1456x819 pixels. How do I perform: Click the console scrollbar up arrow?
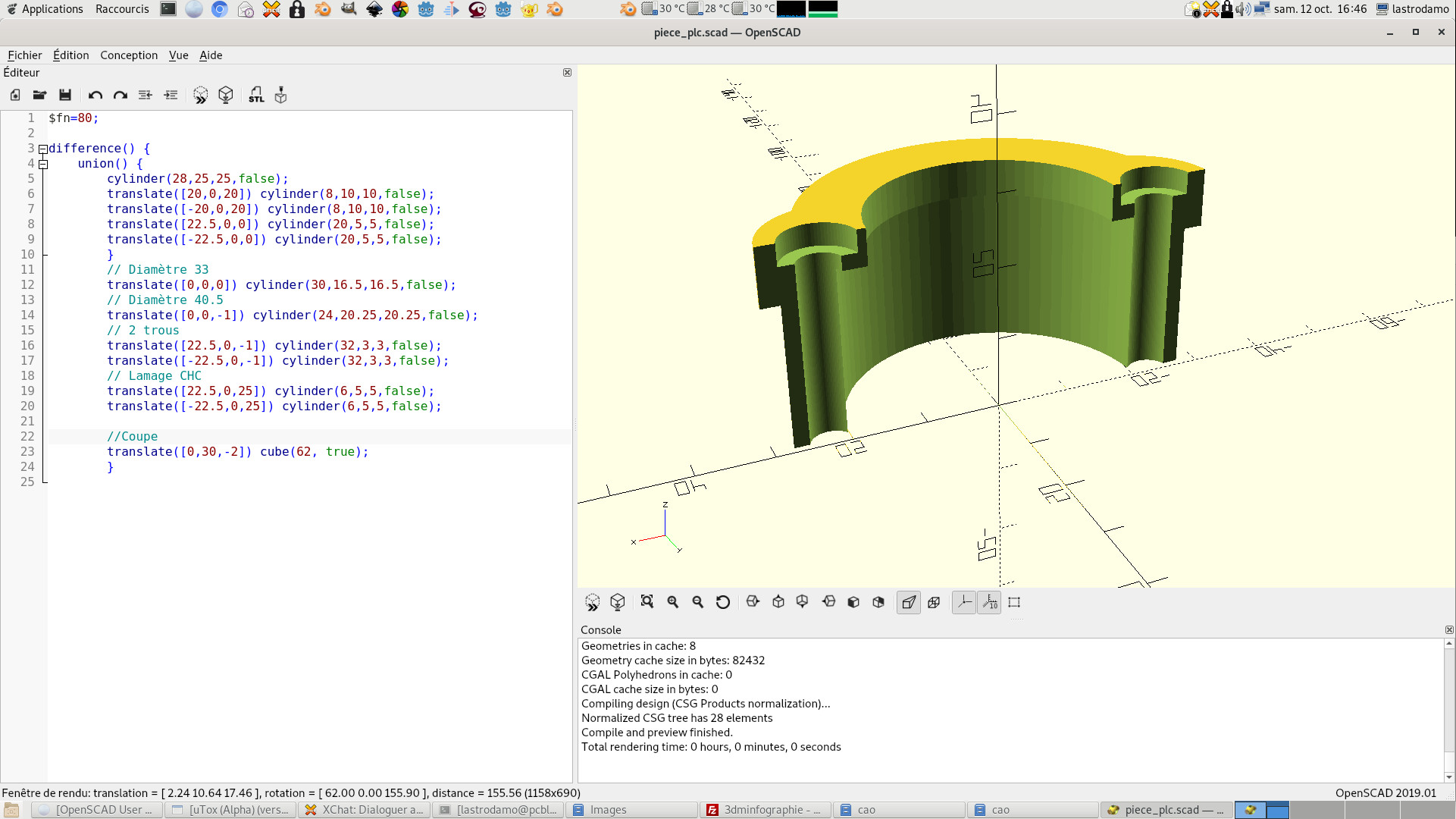tap(1449, 644)
